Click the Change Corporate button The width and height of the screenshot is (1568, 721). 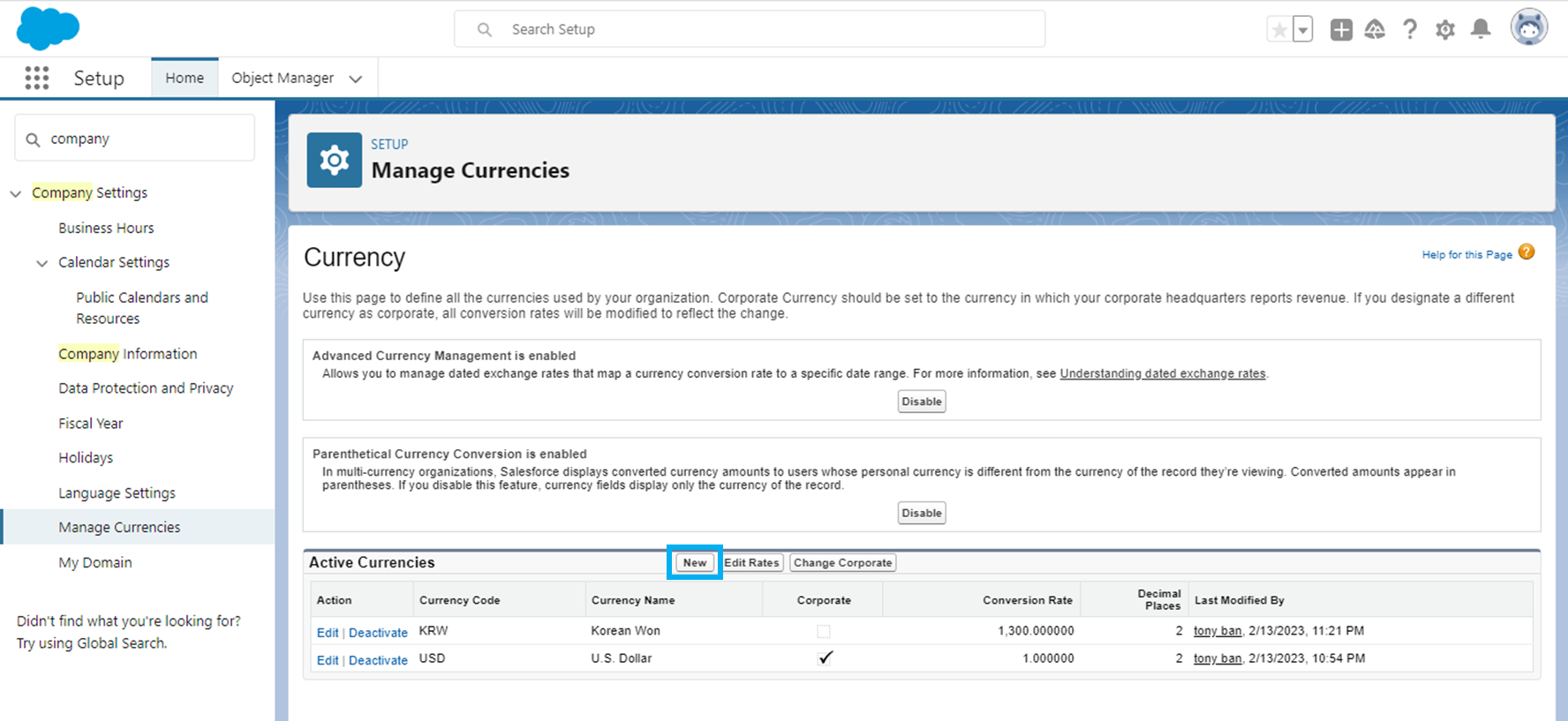click(x=842, y=563)
